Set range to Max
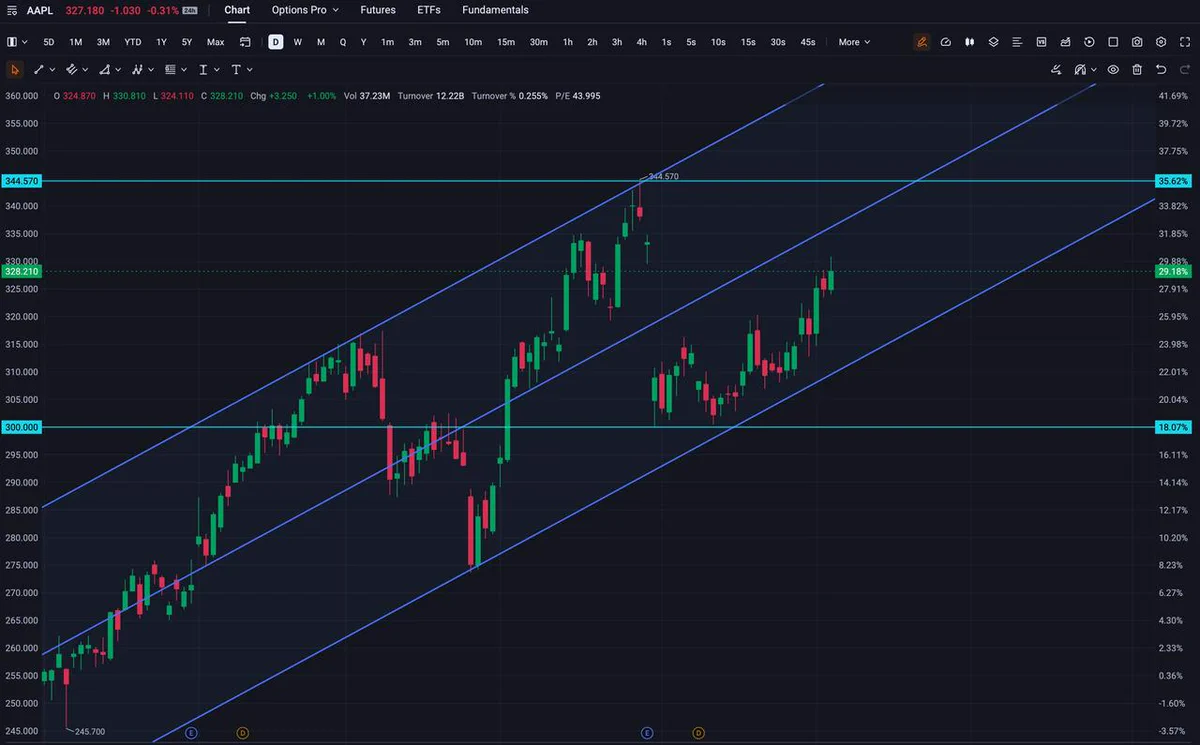Image resolution: width=1200 pixels, height=745 pixels. point(215,42)
